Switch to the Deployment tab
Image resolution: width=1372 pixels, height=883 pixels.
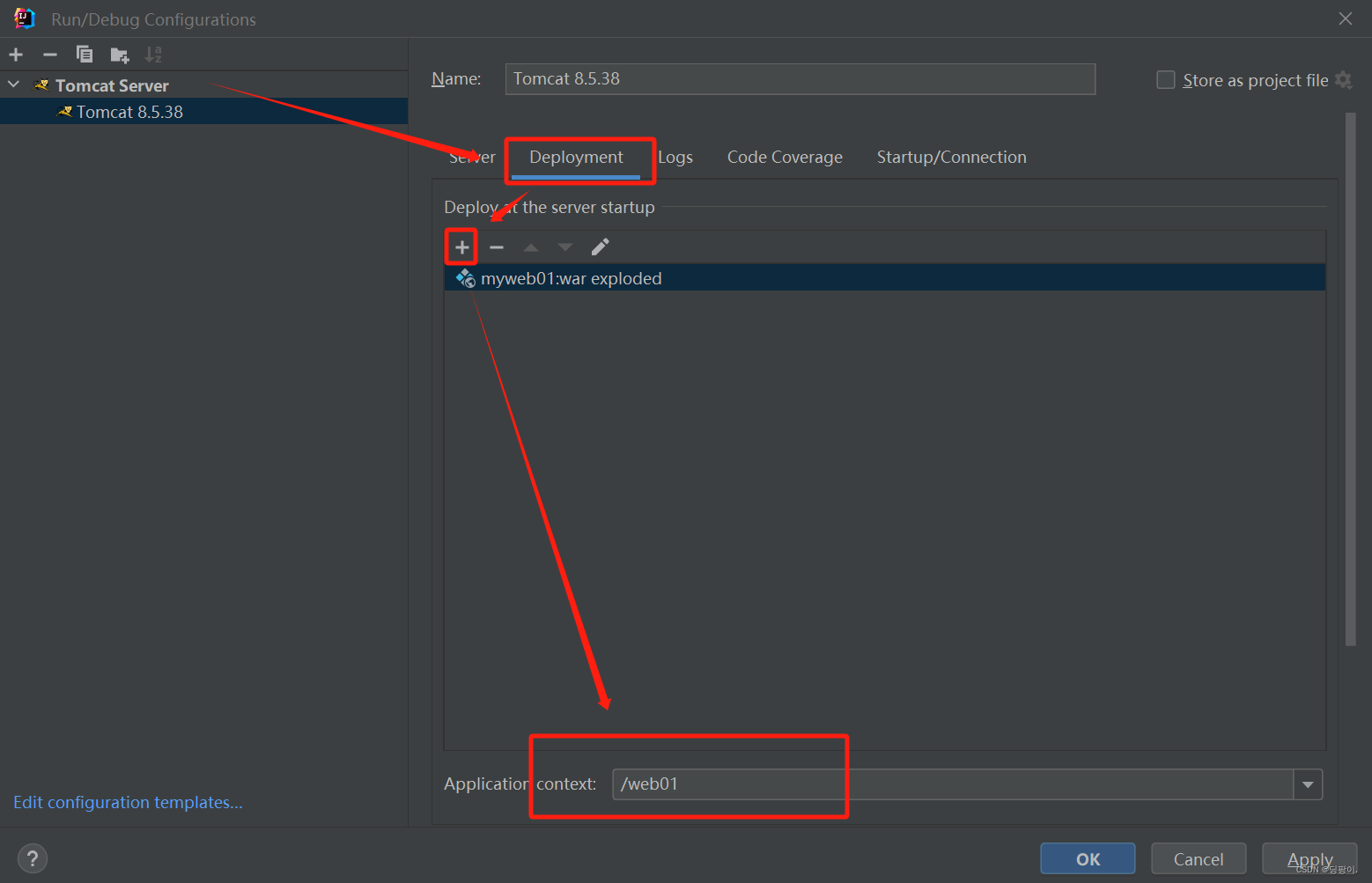[x=576, y=157]
